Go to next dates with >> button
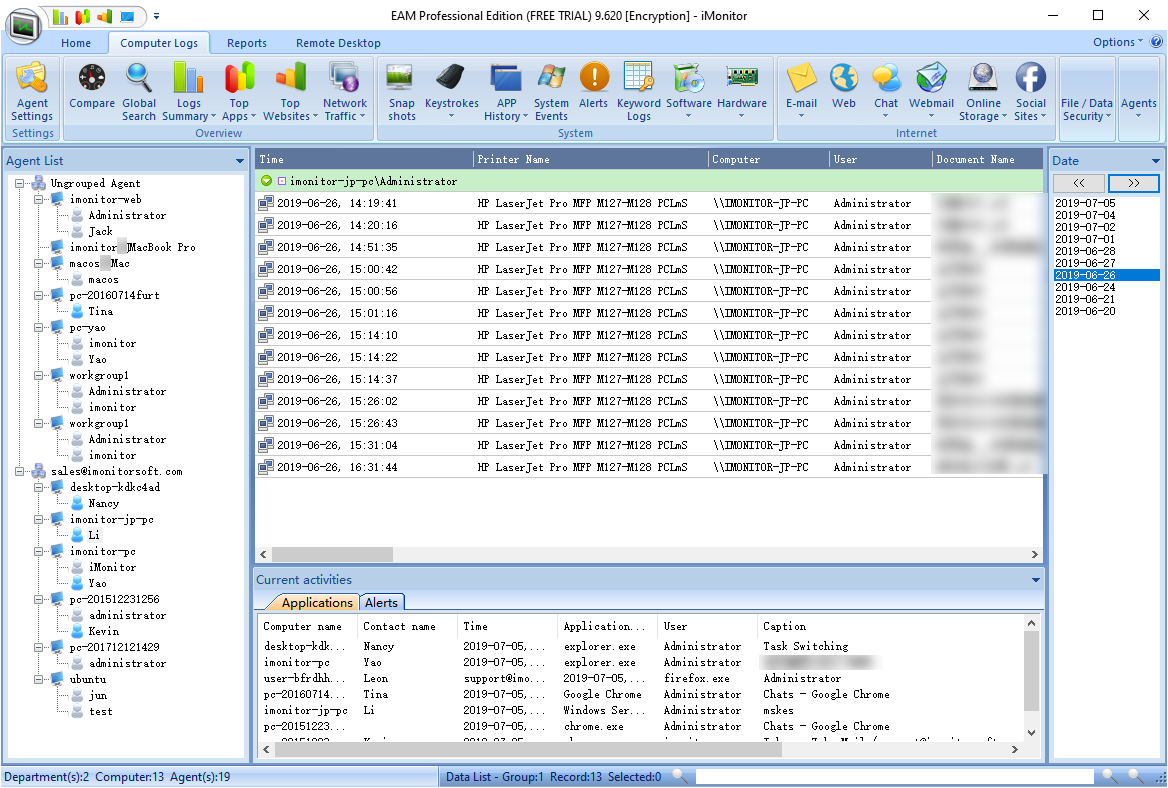 click(1133, 182)
